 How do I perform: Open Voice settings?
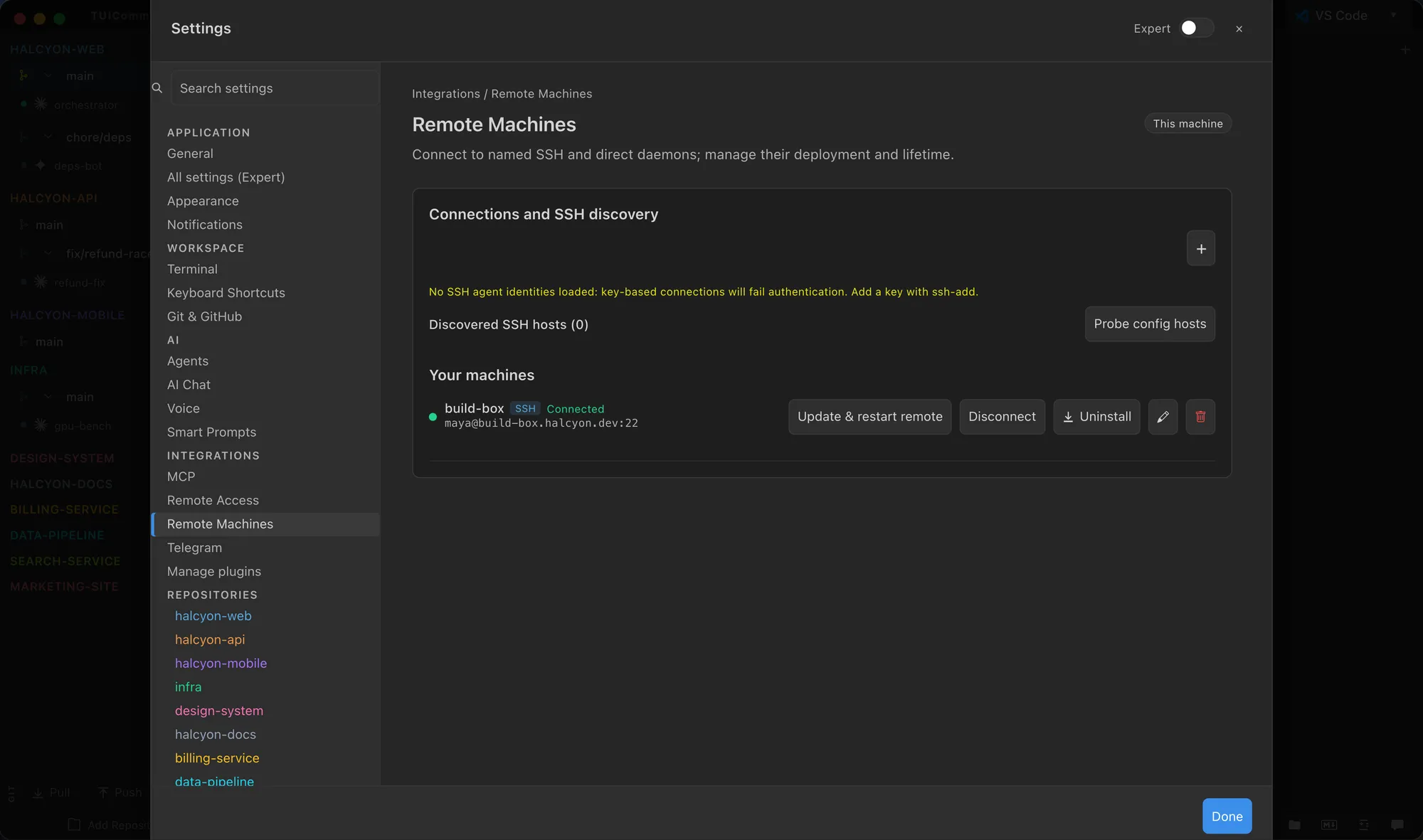click(x=265, y=408)
